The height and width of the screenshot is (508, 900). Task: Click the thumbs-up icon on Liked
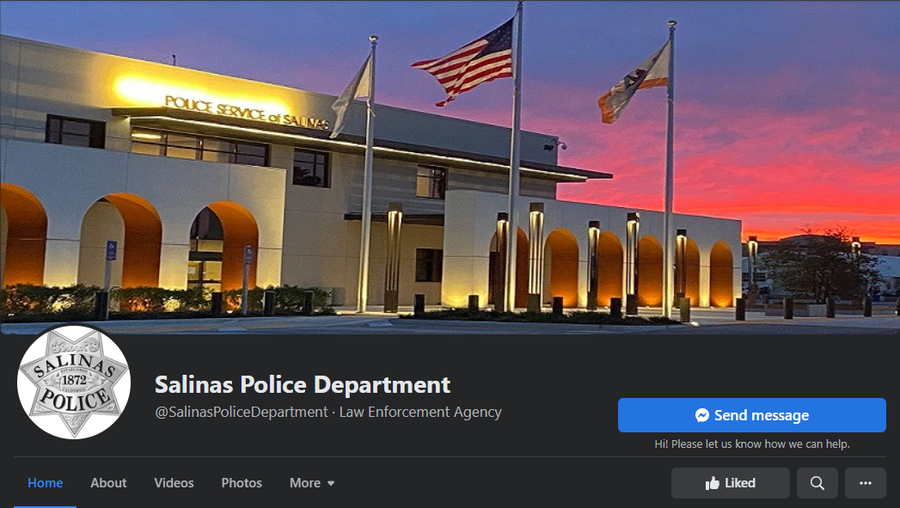pos(712,483)
